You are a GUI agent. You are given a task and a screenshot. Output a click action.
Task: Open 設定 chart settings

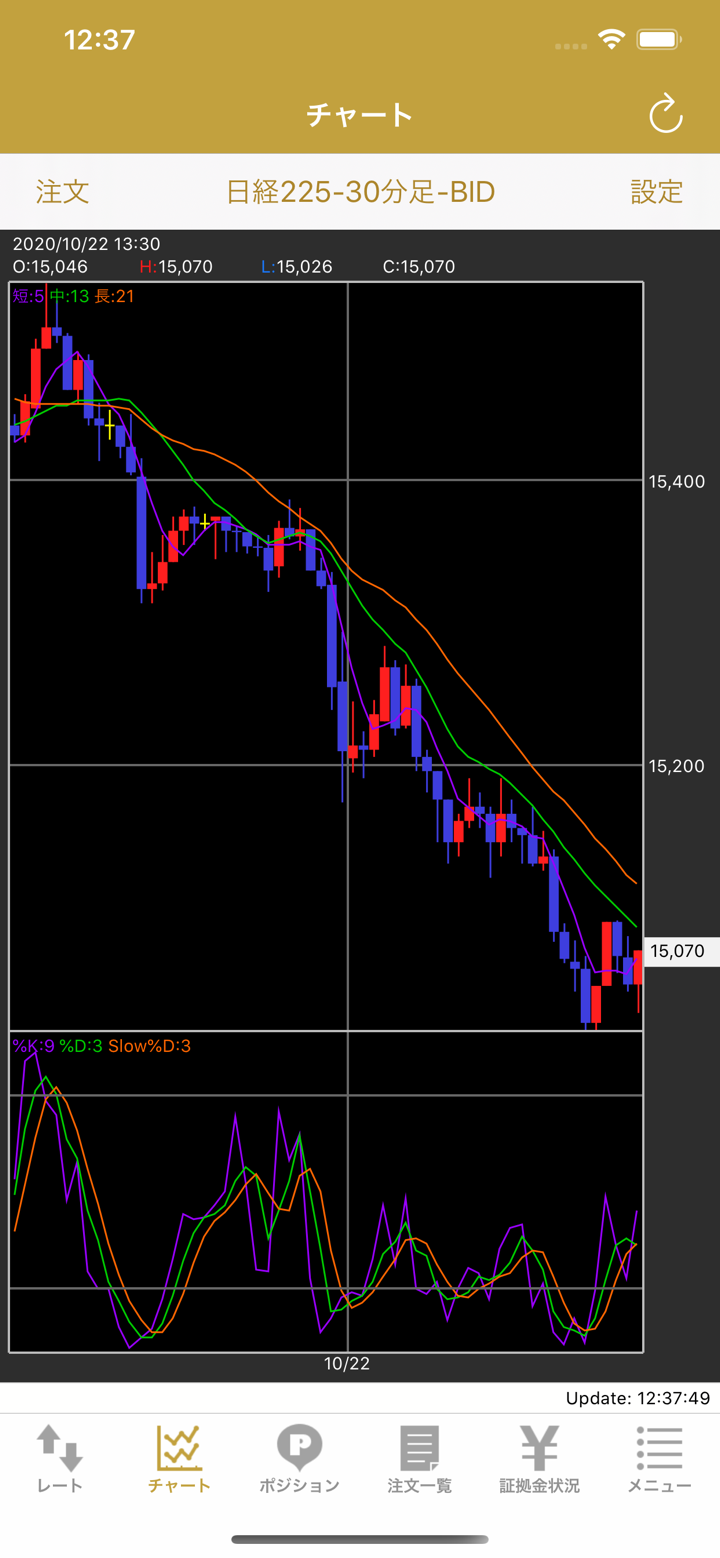tap(656, 192)
